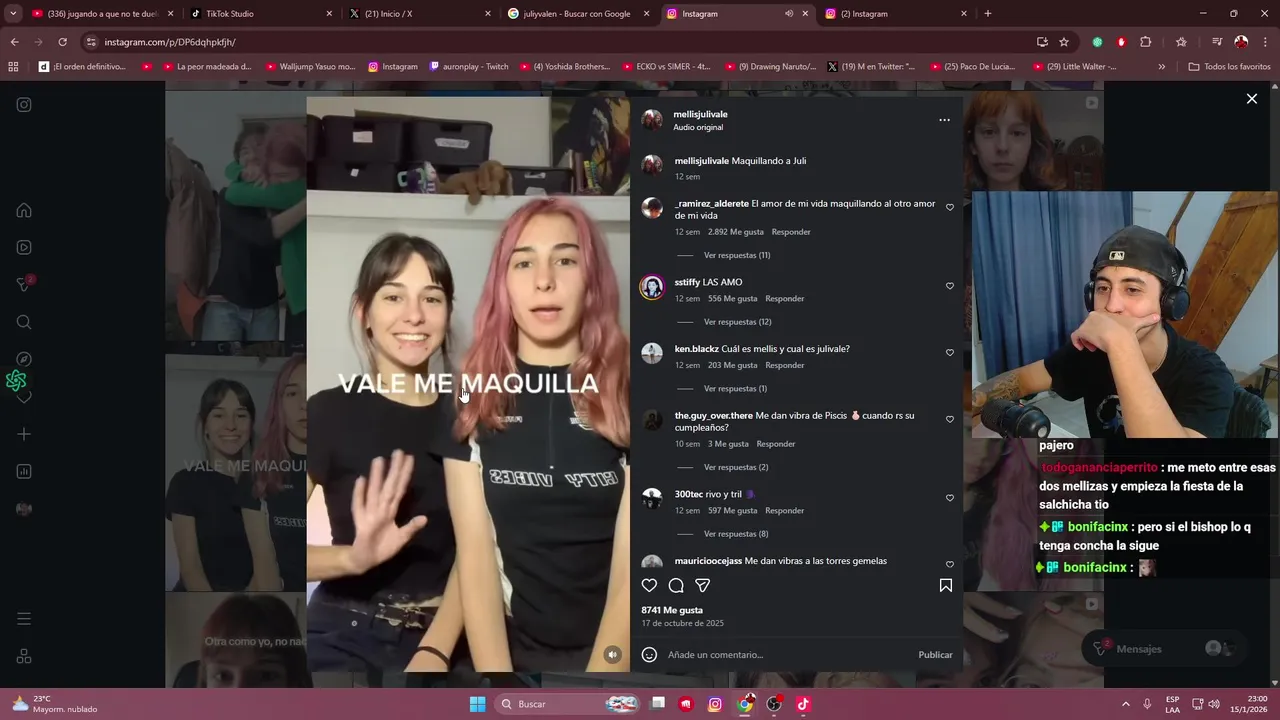Like the 300tec comment
The image size is (1280, 720).
pos(950,498)
